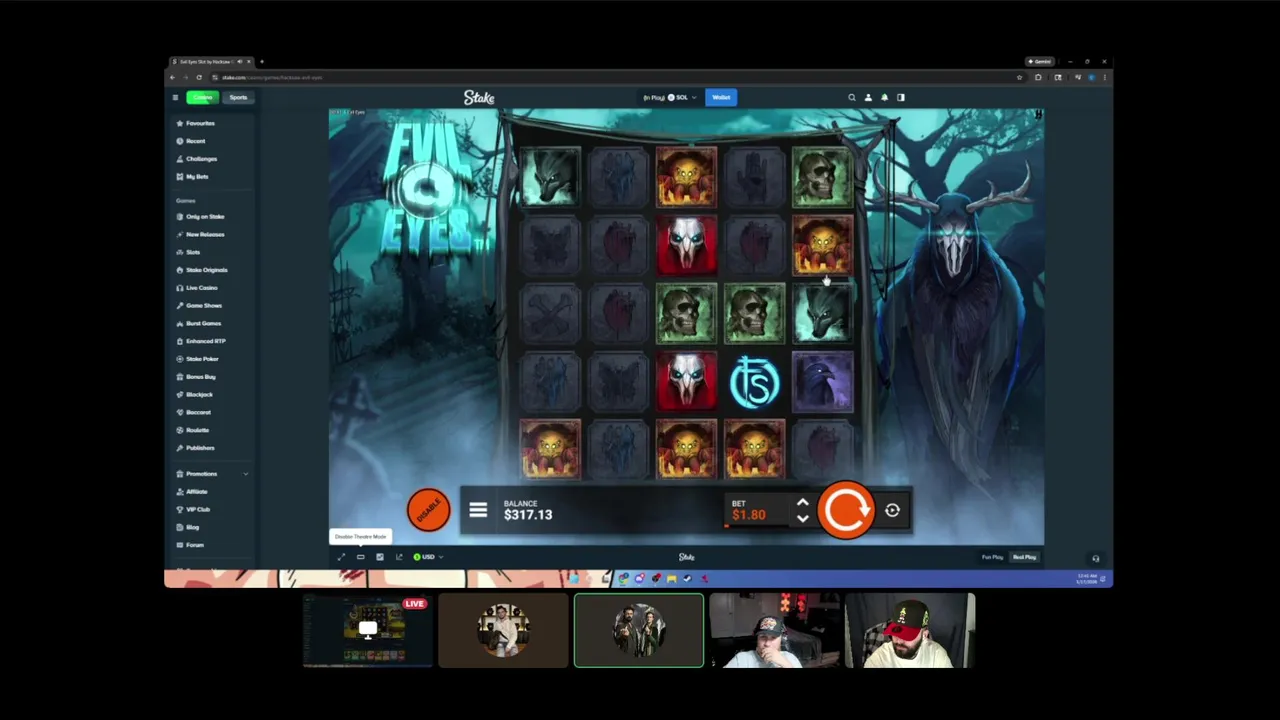Open the user profile icon
The image size is (1280, 720).
pyautogui.click(x=868, y=97)
